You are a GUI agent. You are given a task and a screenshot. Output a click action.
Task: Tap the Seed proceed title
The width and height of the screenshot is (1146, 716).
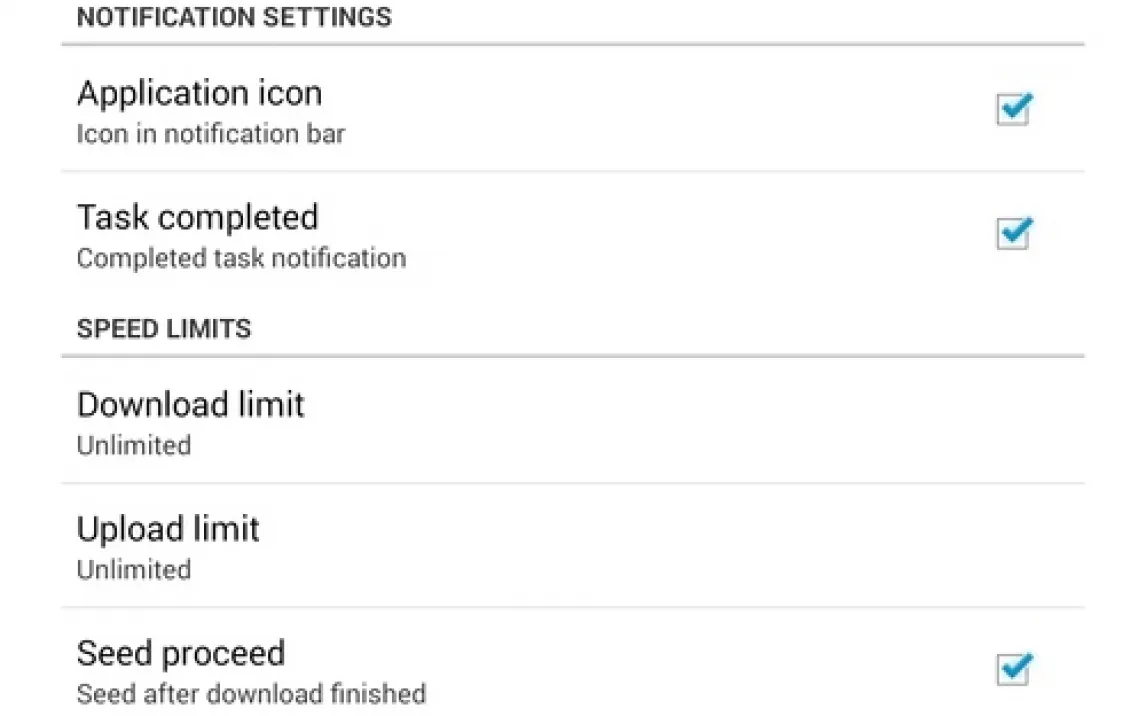point(181,653)
